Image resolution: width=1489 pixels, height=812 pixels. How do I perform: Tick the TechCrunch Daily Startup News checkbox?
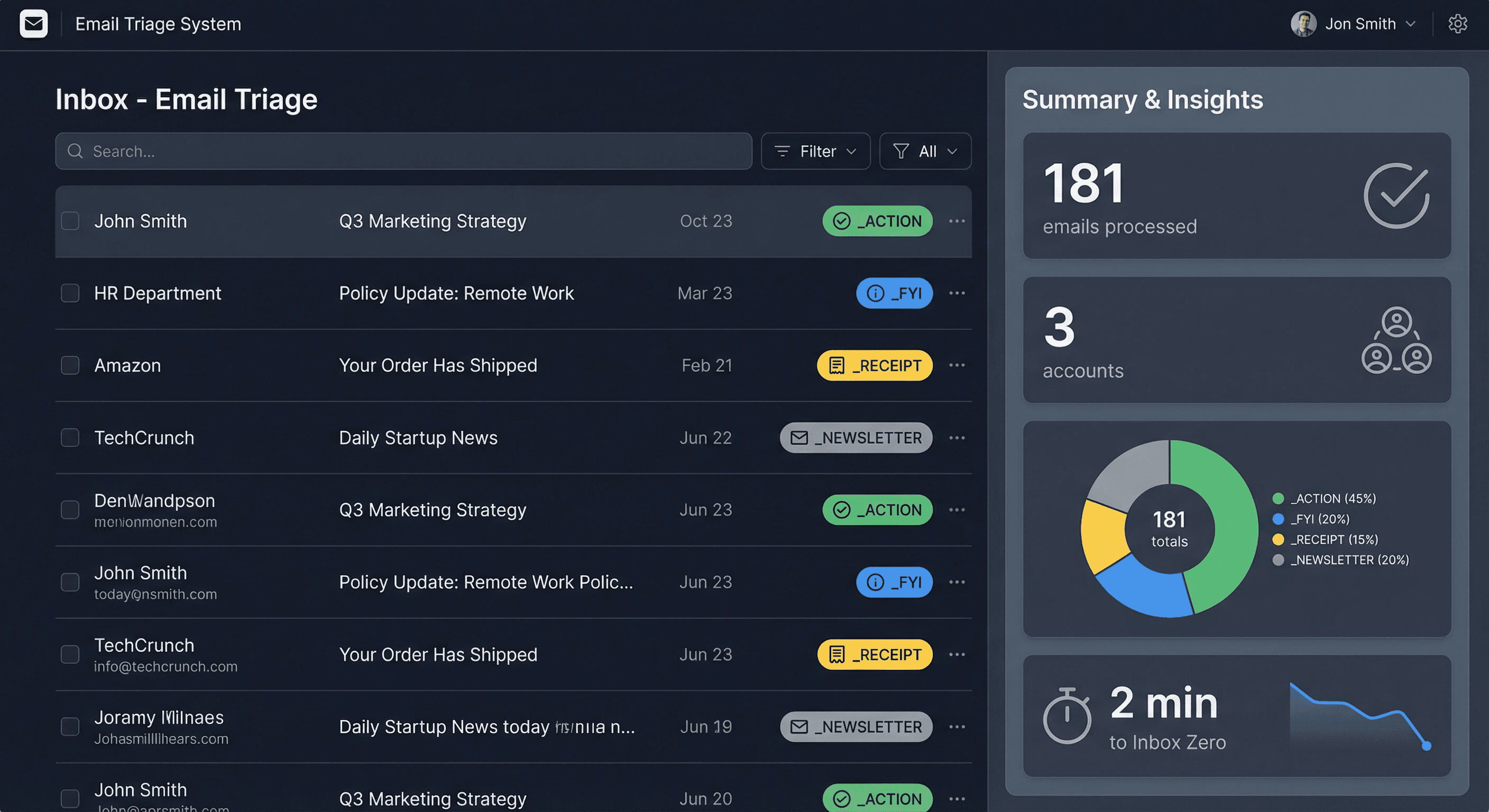(x=70, y=438)
